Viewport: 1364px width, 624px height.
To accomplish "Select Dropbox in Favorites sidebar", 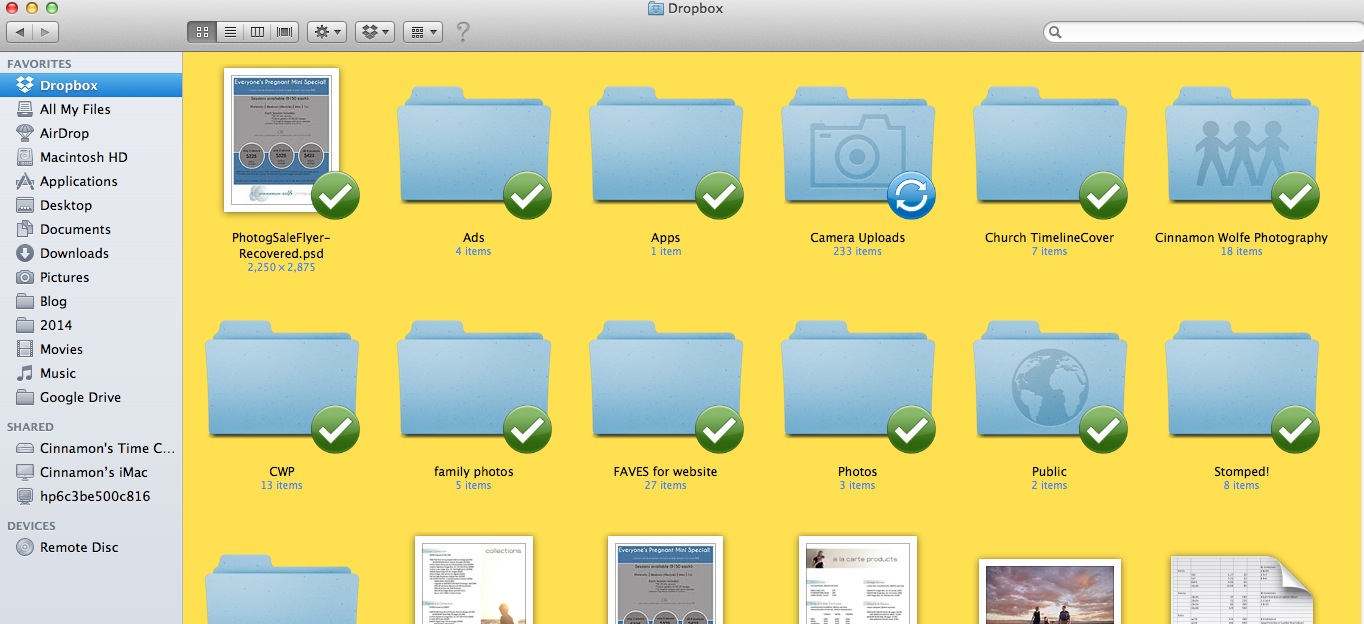I will (91, 85).
